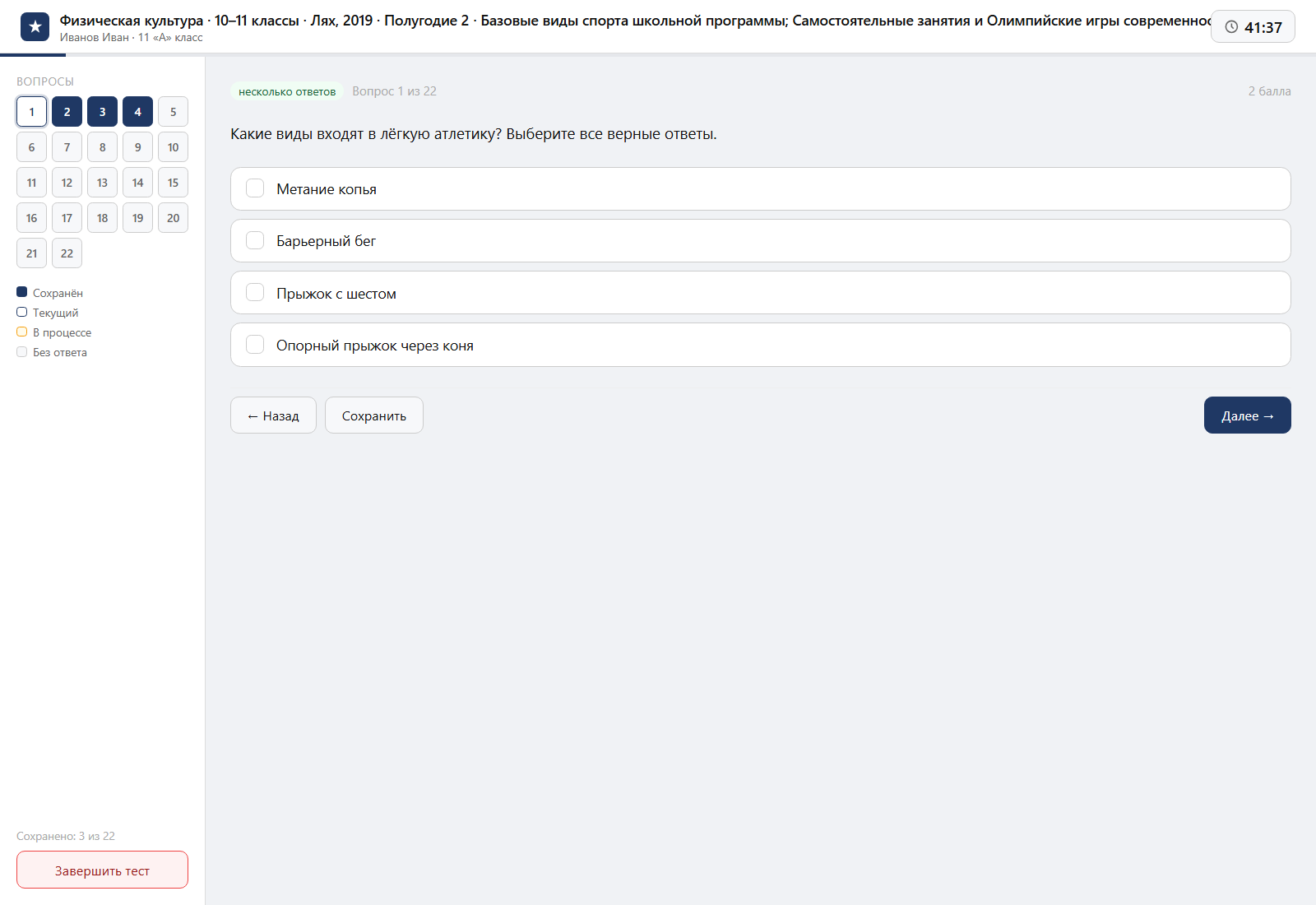Switch to question 17
Screen dimensions: 1316x905
point(67,218)
